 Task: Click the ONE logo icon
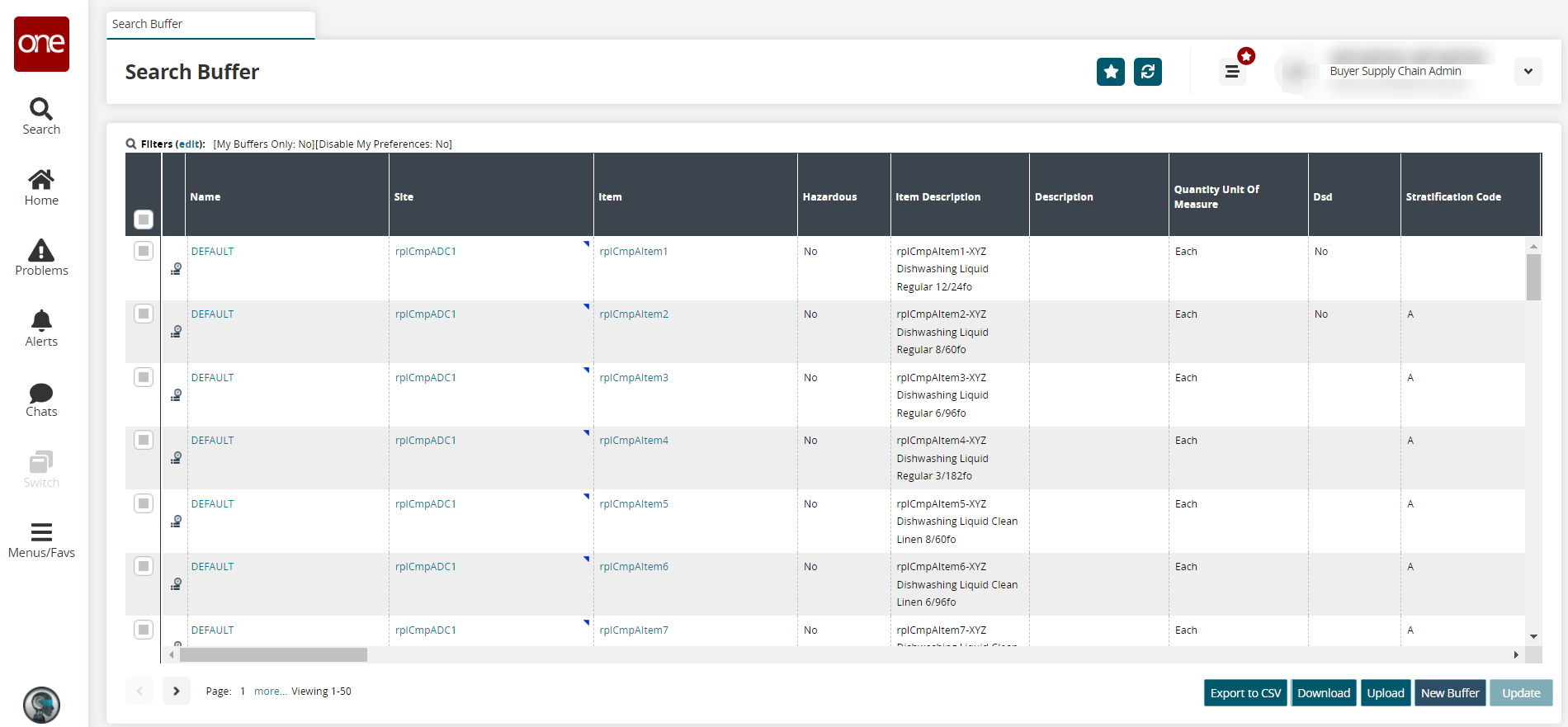(41, 44)
